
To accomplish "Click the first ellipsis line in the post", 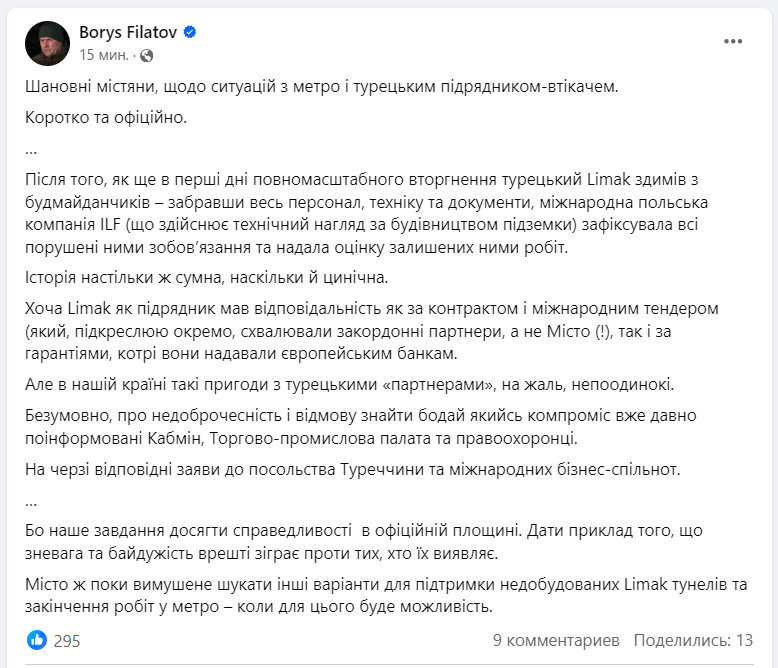I will tap(31, 148).
